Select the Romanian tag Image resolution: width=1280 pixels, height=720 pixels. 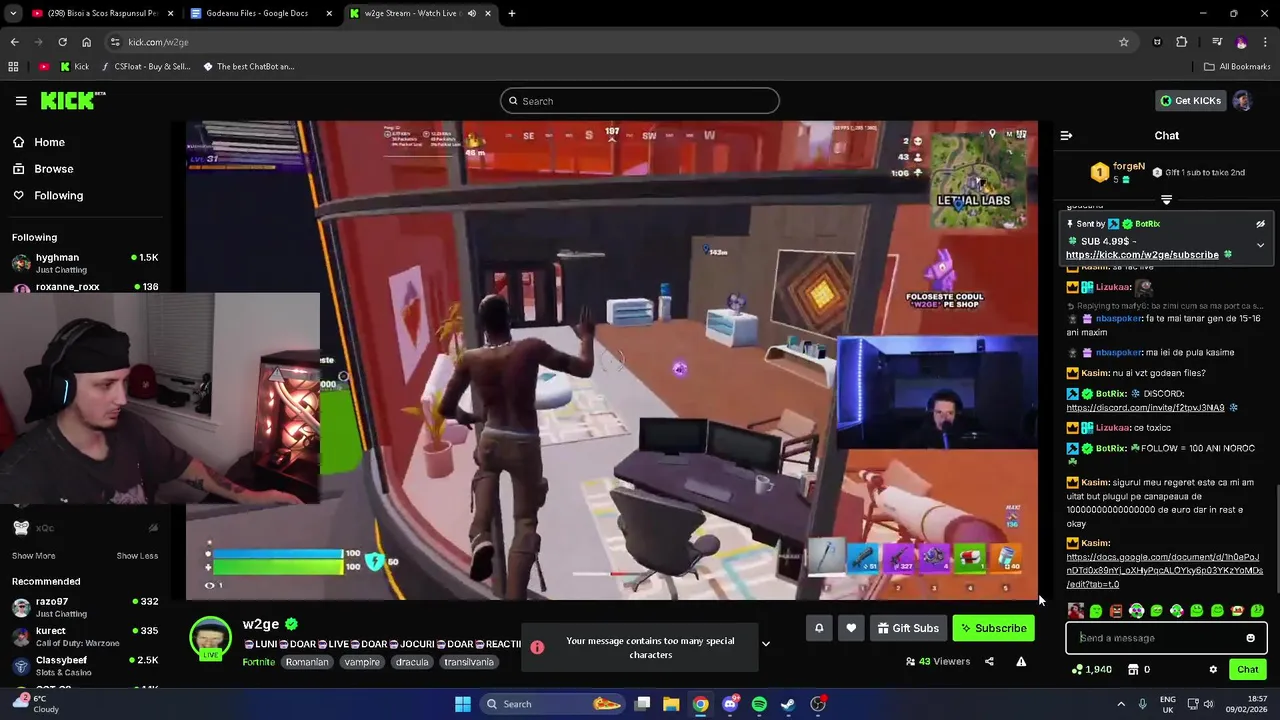(307, 662)
